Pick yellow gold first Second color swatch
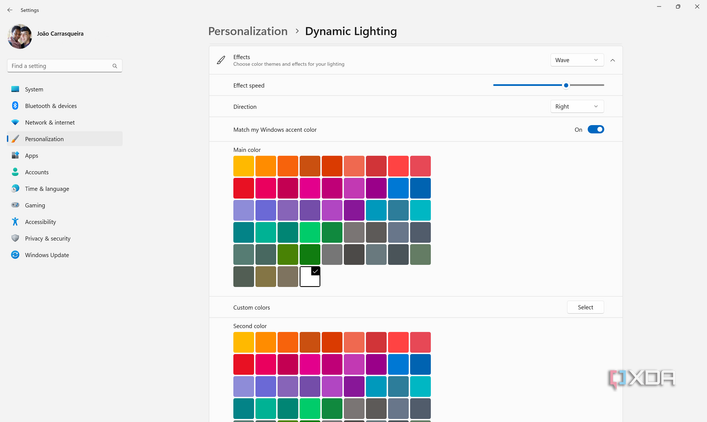The height and width of the screenshot is (422, 707). (x=243, y=342)
